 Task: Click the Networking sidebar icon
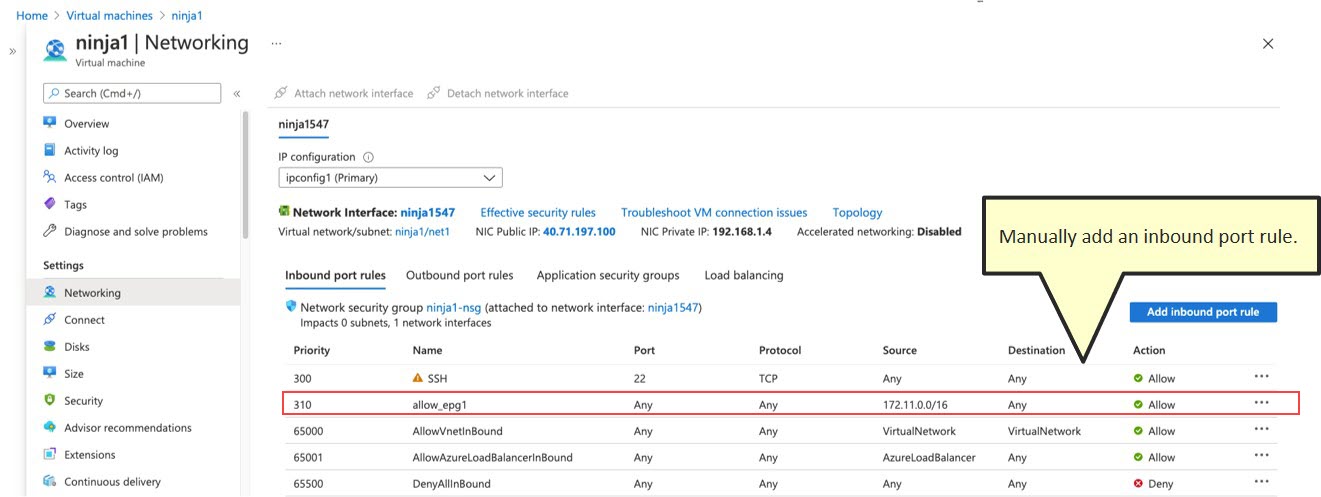click(50, 293)
